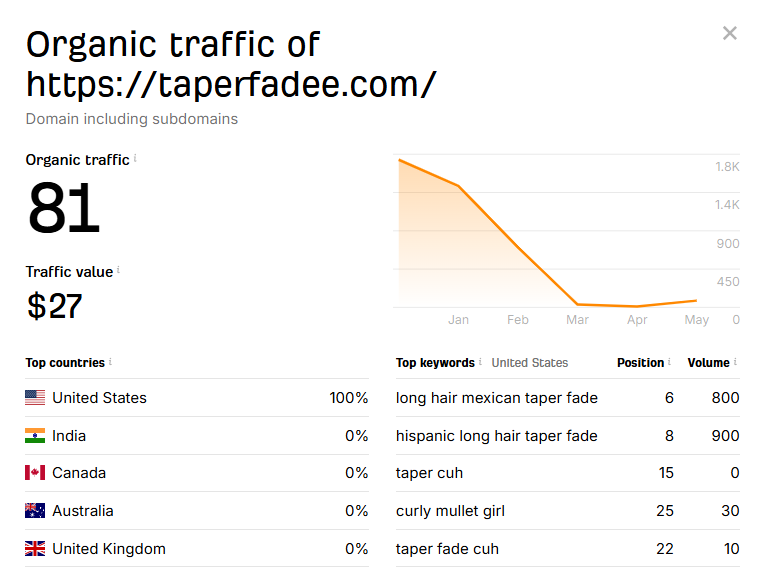Open the 'taper fade cuh' keyword

coord(447,549)
